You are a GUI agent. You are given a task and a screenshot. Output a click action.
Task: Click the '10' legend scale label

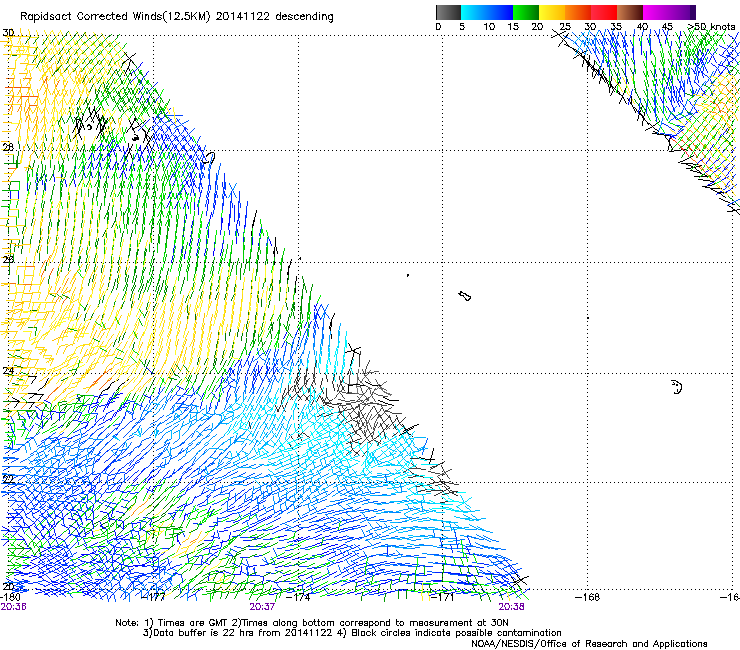(489, 27)
